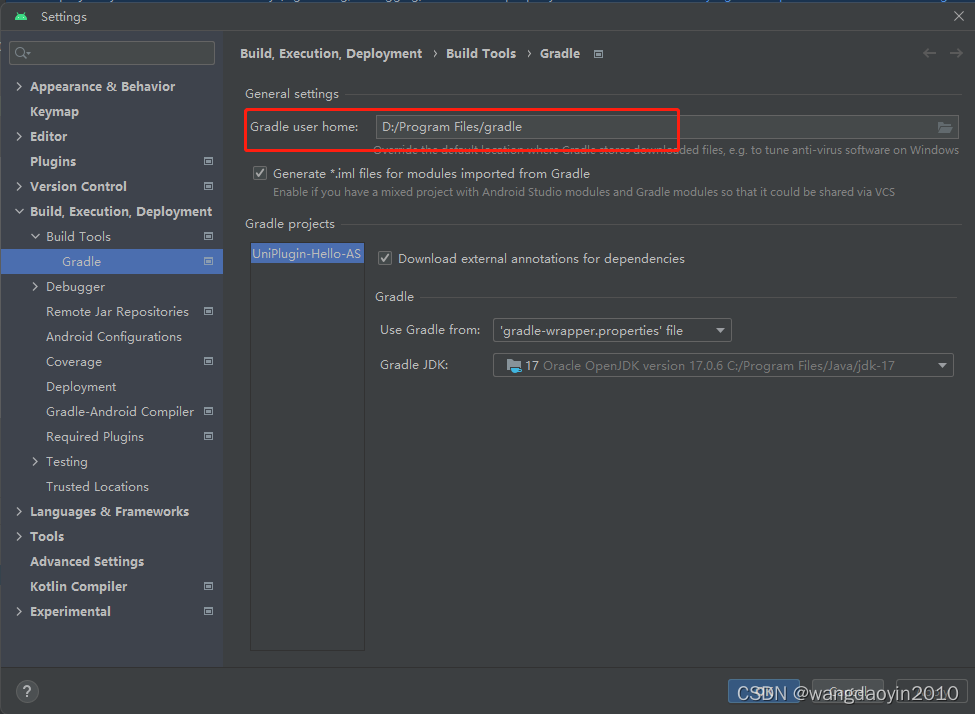Click the JDK folder icon in Gradle JDK field
Viewport: 975px width, 714px height.
pyautogui.click(x=514, y=366)
